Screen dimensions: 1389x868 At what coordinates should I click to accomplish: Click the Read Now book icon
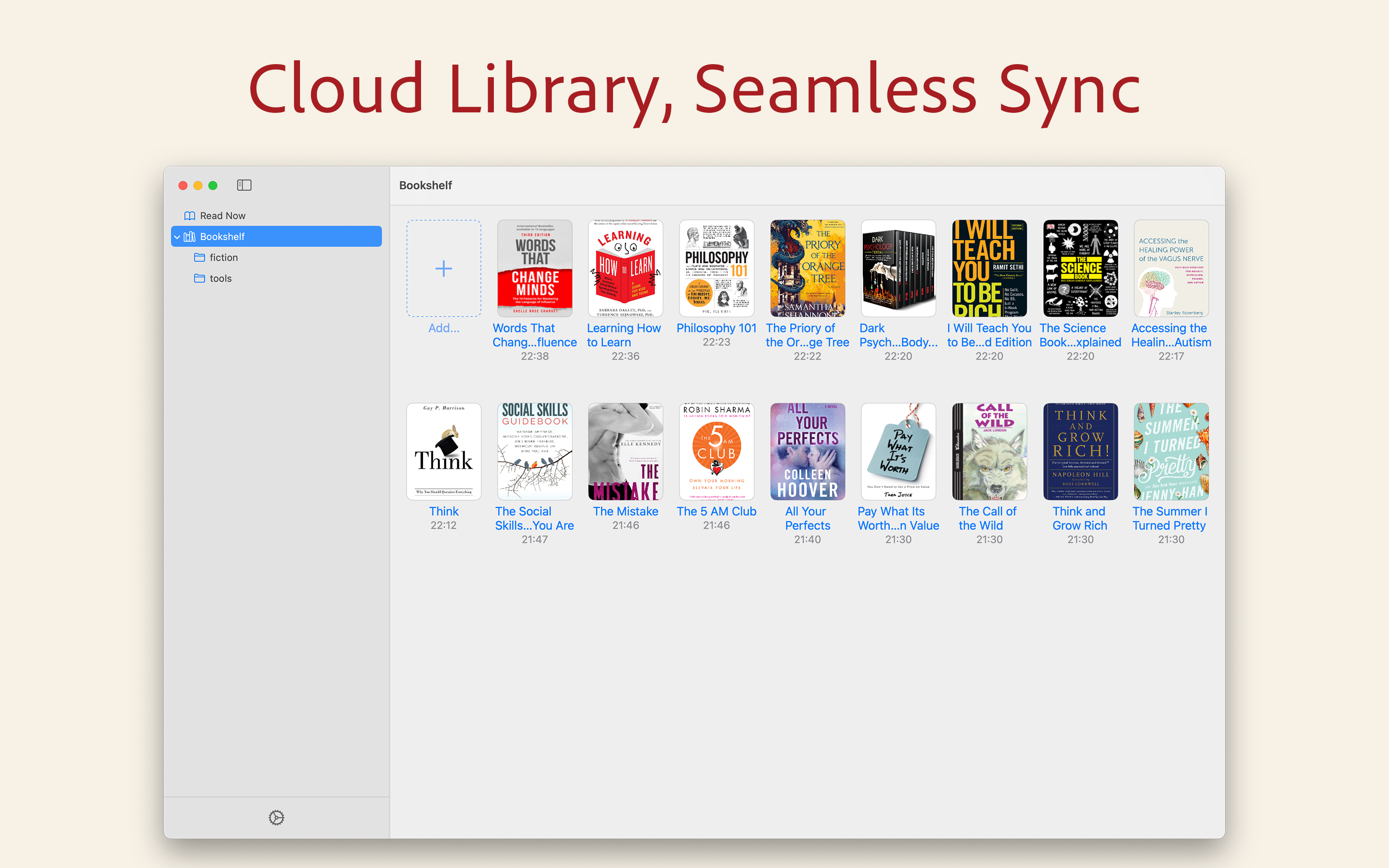pyautogui.click(x=190, y=215)
